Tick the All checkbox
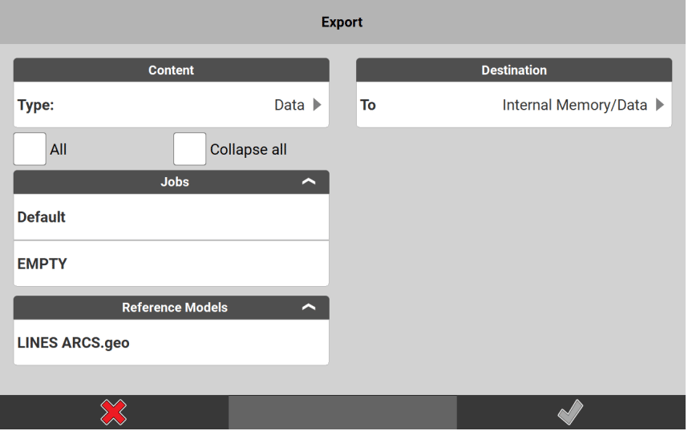The width and height of the screenshot is (688, 431). click(30, 149)
